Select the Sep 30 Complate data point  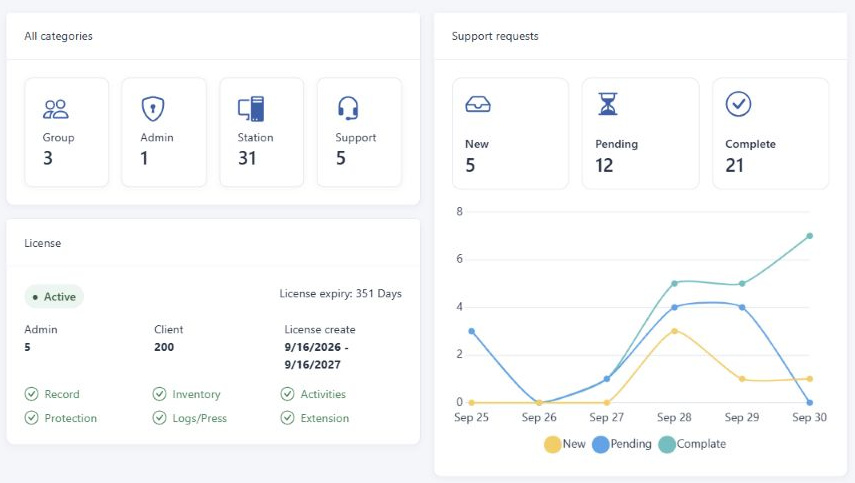pos(810,236)
